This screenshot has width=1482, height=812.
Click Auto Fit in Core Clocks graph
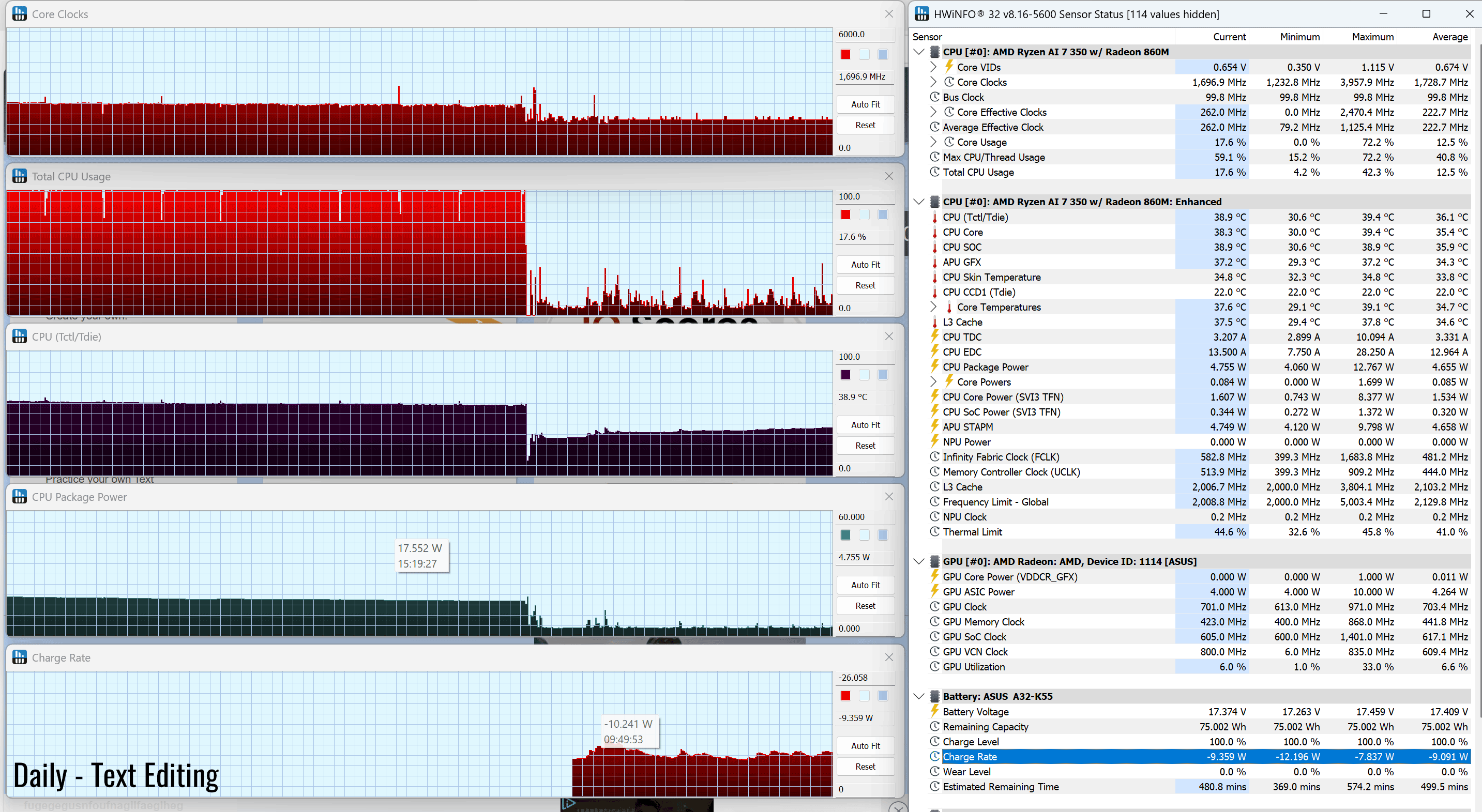[865, 104]
